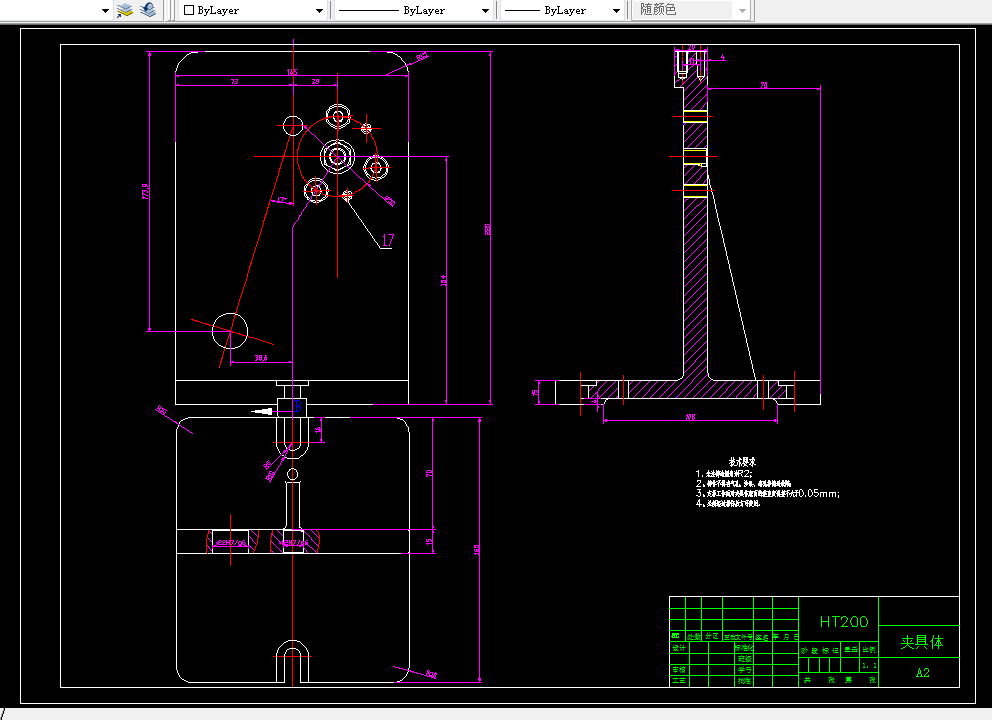
Task: Click the white ByLayer color swatch
Action: 189,10
